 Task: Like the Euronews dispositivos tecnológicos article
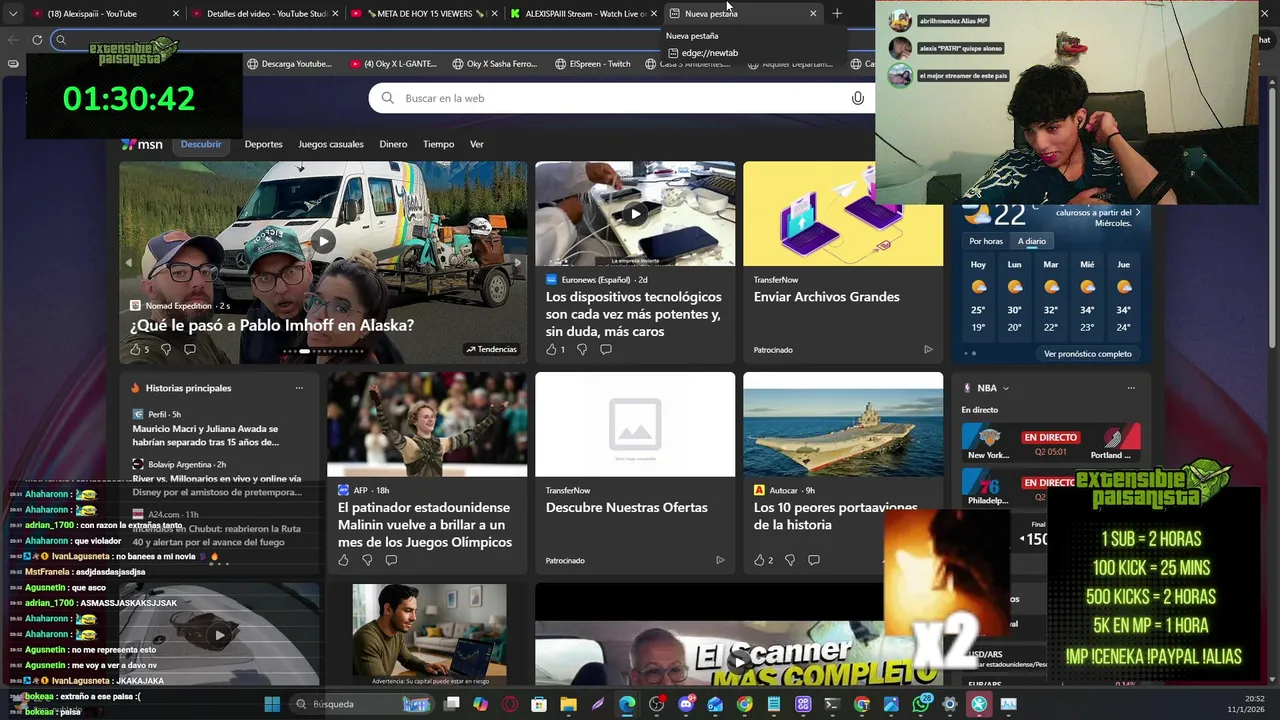(551, 349)
